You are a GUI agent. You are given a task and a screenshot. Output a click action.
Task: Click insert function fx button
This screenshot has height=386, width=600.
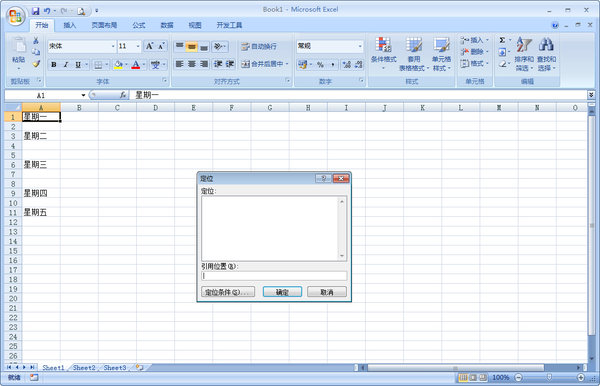click(x=123, y=95)
